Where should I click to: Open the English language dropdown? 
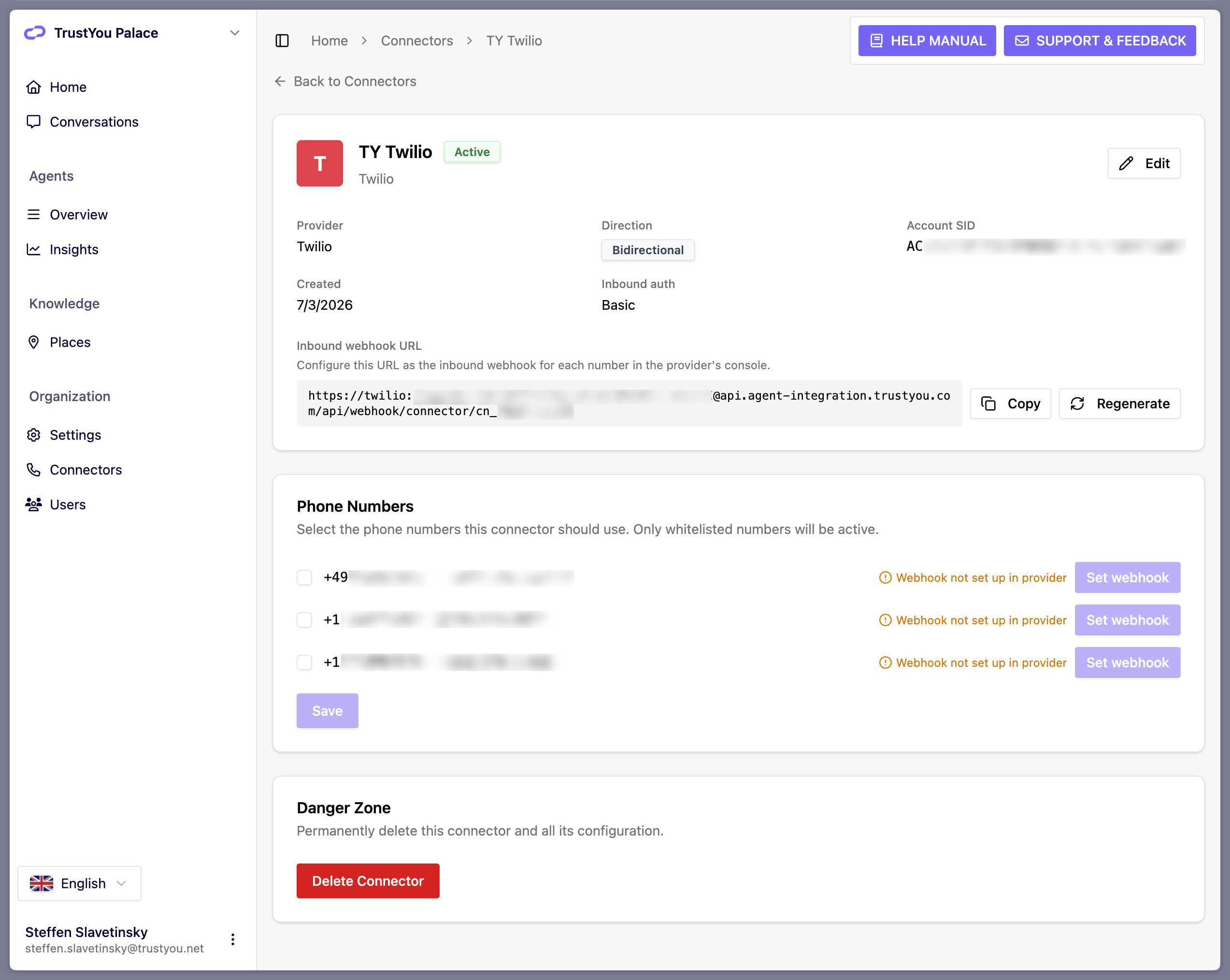click(x=79, y=883)
